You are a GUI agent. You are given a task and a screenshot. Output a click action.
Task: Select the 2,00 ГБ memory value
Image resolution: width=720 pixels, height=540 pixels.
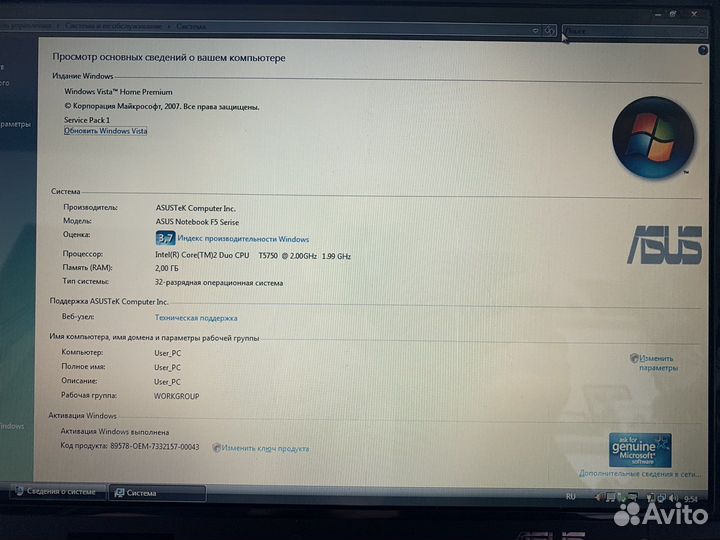click(167, 268)
